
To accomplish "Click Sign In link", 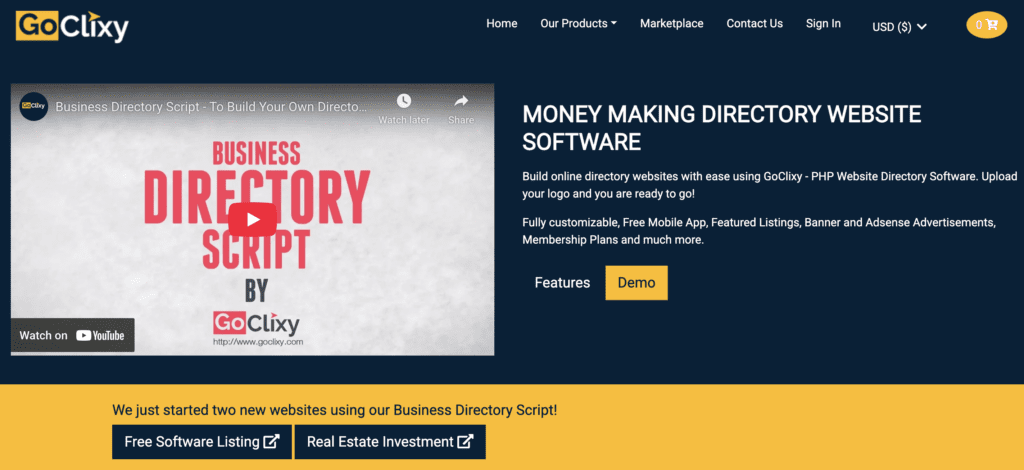I will coord(823,24).
